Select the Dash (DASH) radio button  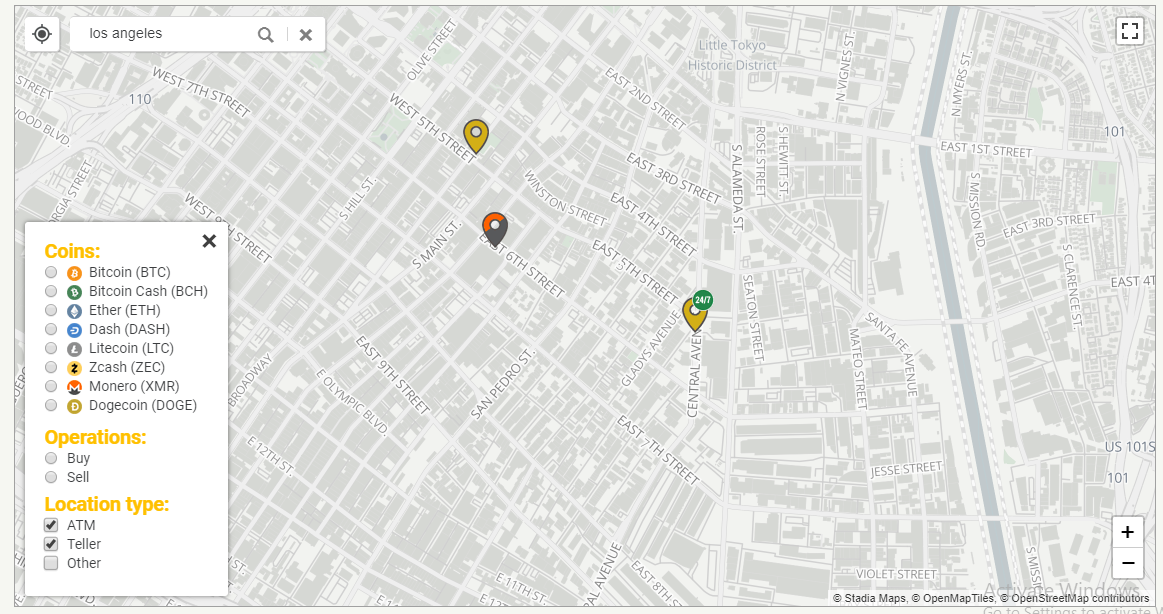click(x=51, y=329)
